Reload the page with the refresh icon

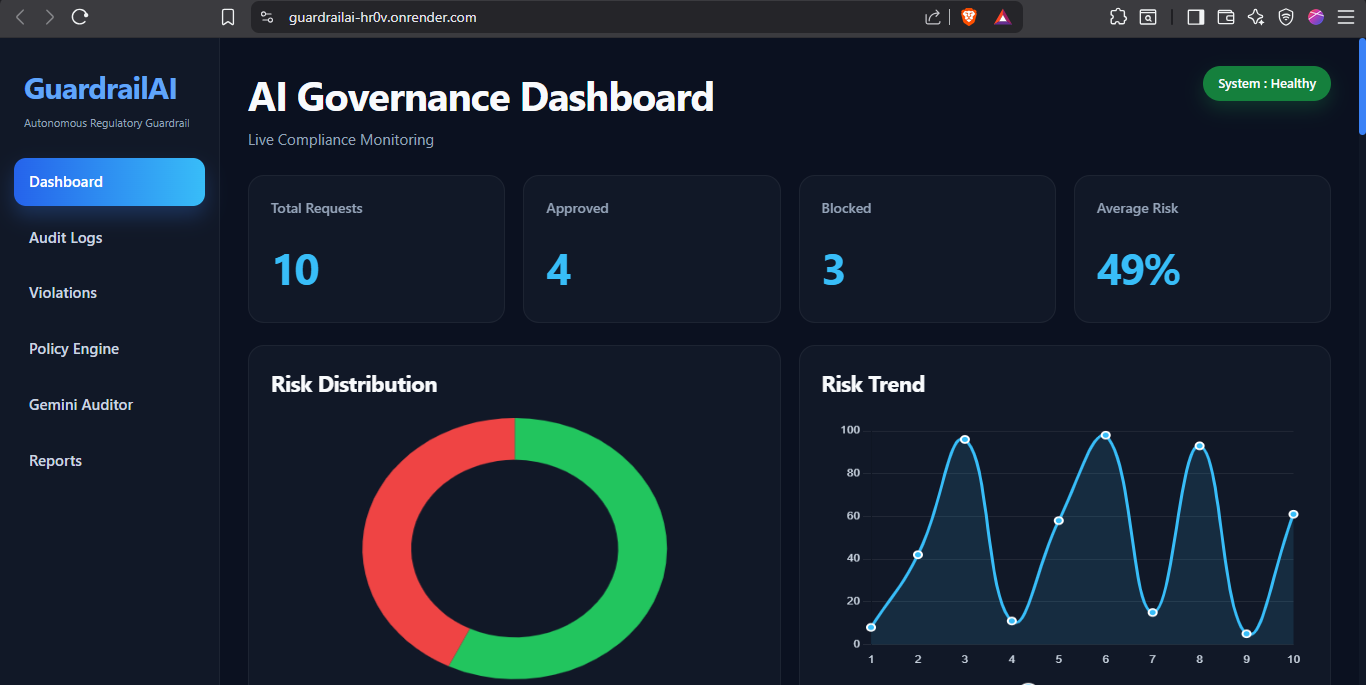pos(81,17)
